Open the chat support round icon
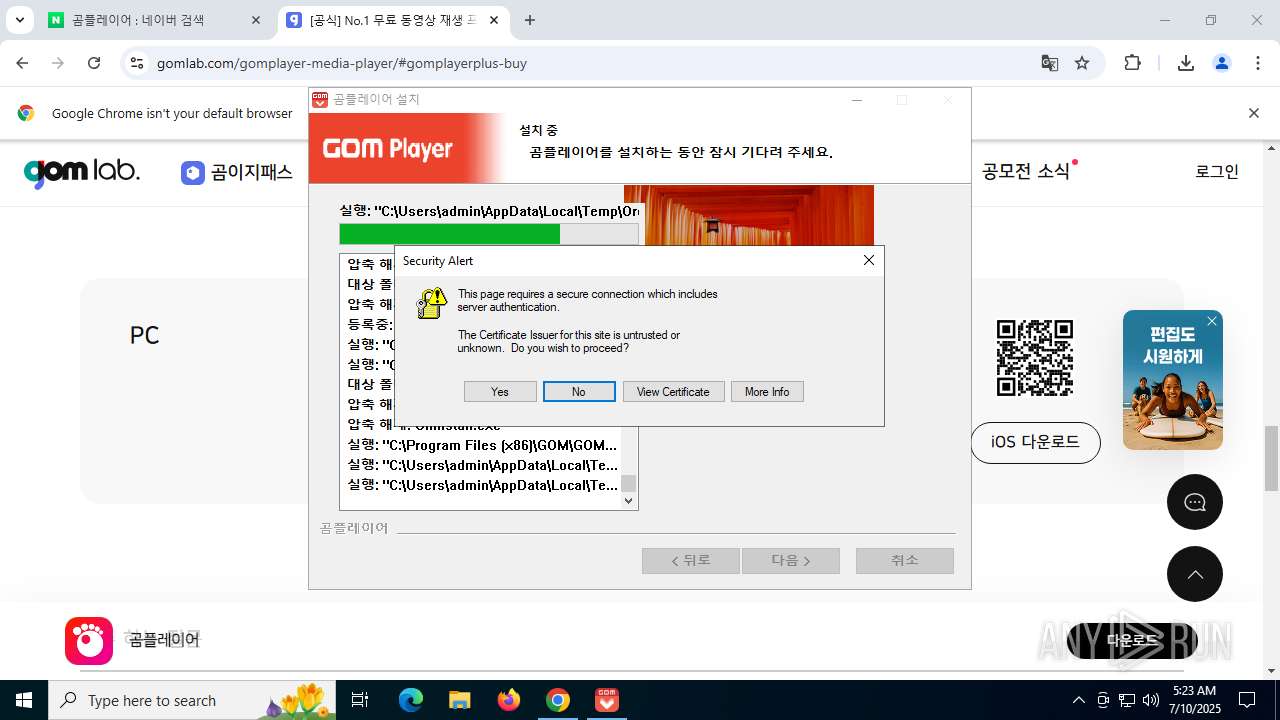 [1195, 502]
